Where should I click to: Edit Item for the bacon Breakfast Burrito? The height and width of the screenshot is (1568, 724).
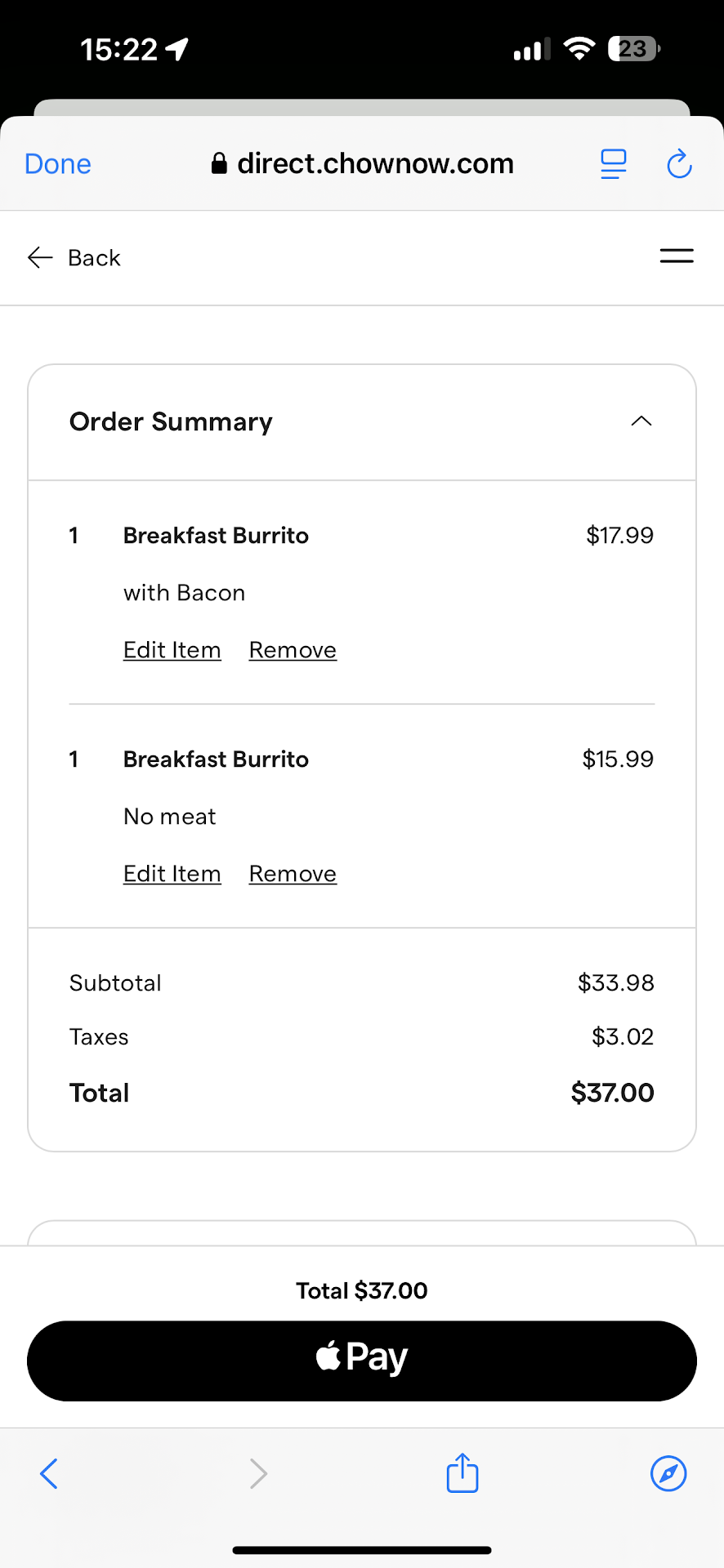(x=172, y=650)
